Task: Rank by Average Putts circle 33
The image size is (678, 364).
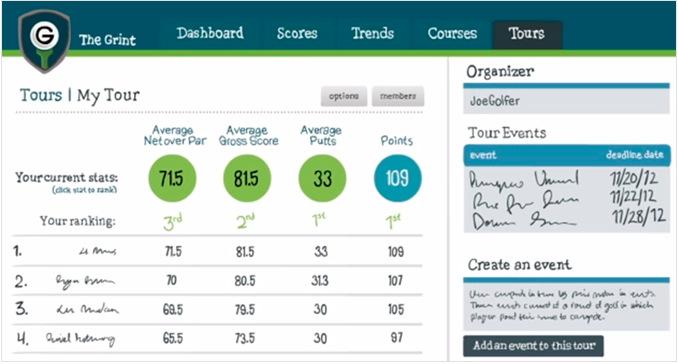Action: click(x=322, y=179)
